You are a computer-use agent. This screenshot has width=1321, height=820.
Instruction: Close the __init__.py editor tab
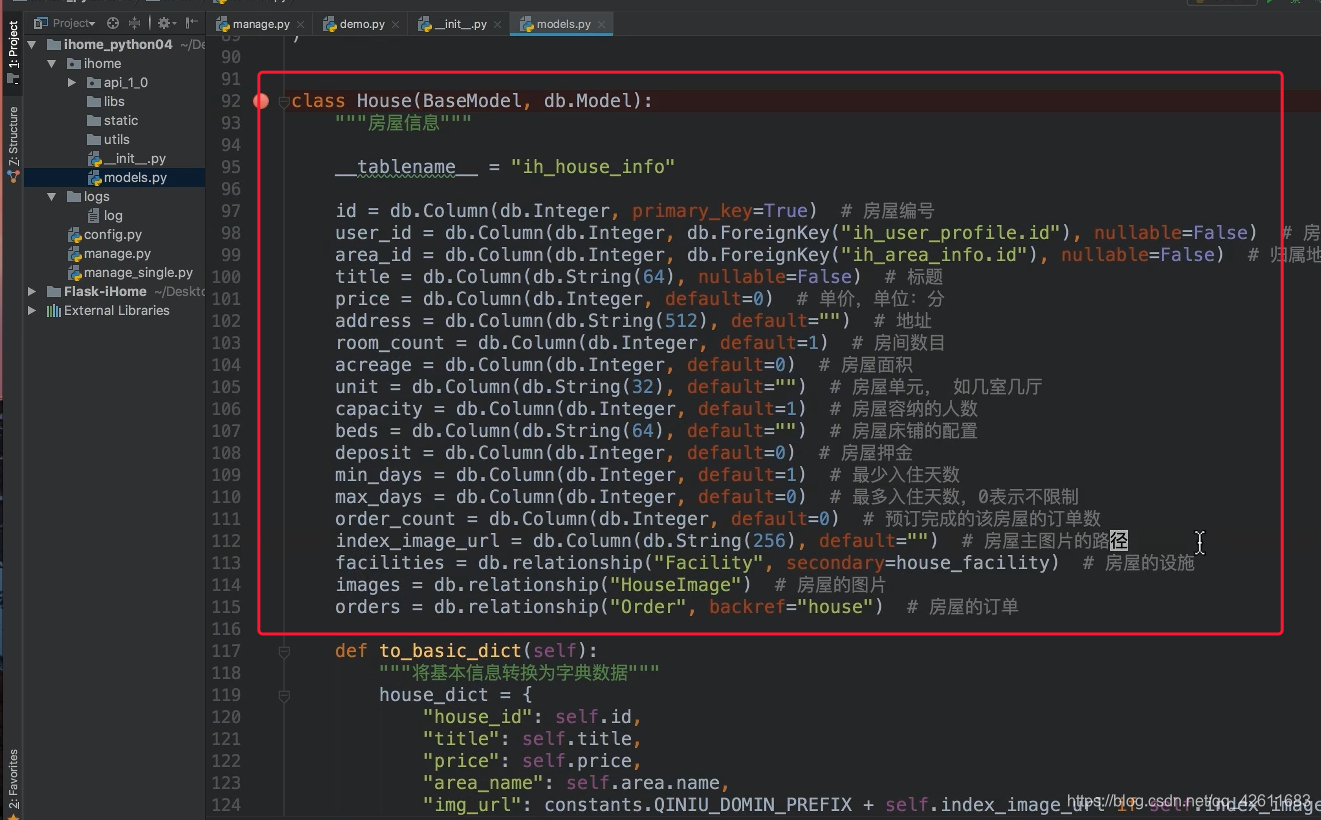pyautogui.click(x=497, y=24)
